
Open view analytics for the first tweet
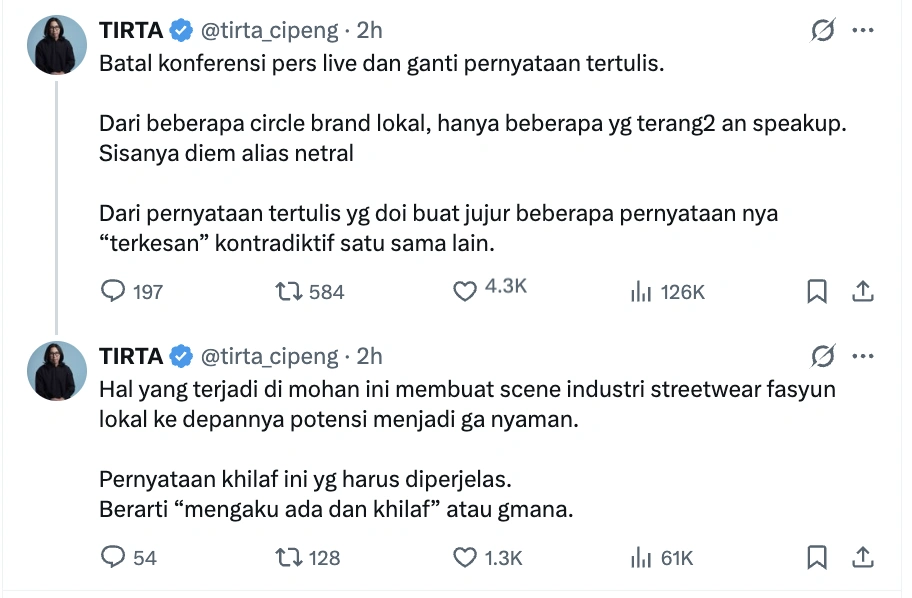[637, 291]
